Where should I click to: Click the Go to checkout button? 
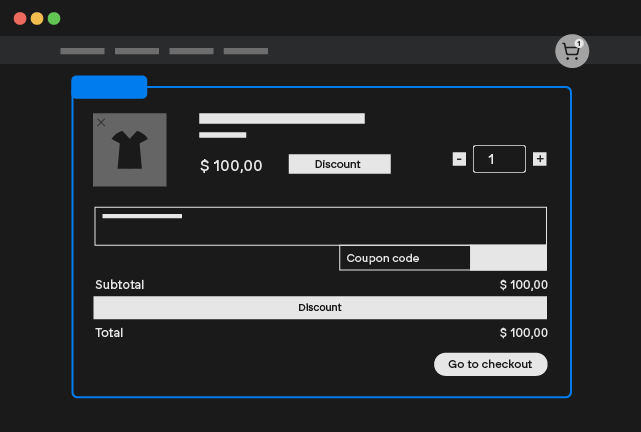click(490, 364)
